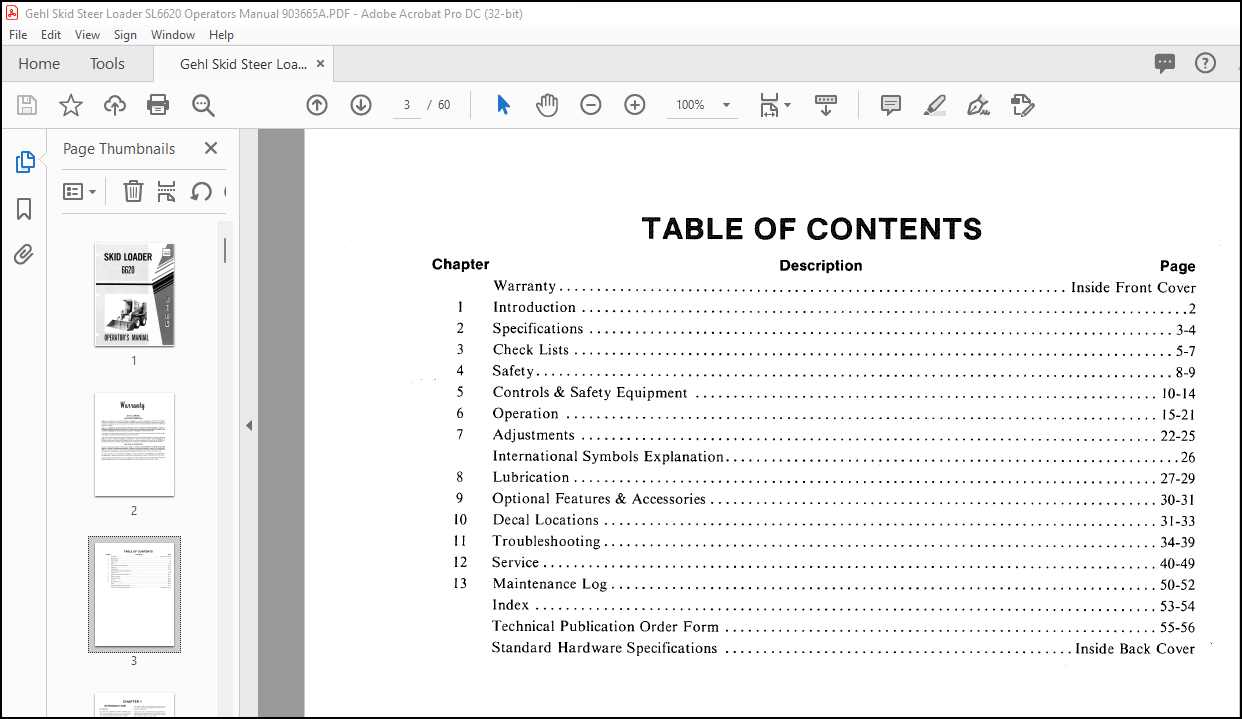
Task: Click the Introduction contents entry
Action: (x=534, y=308)
